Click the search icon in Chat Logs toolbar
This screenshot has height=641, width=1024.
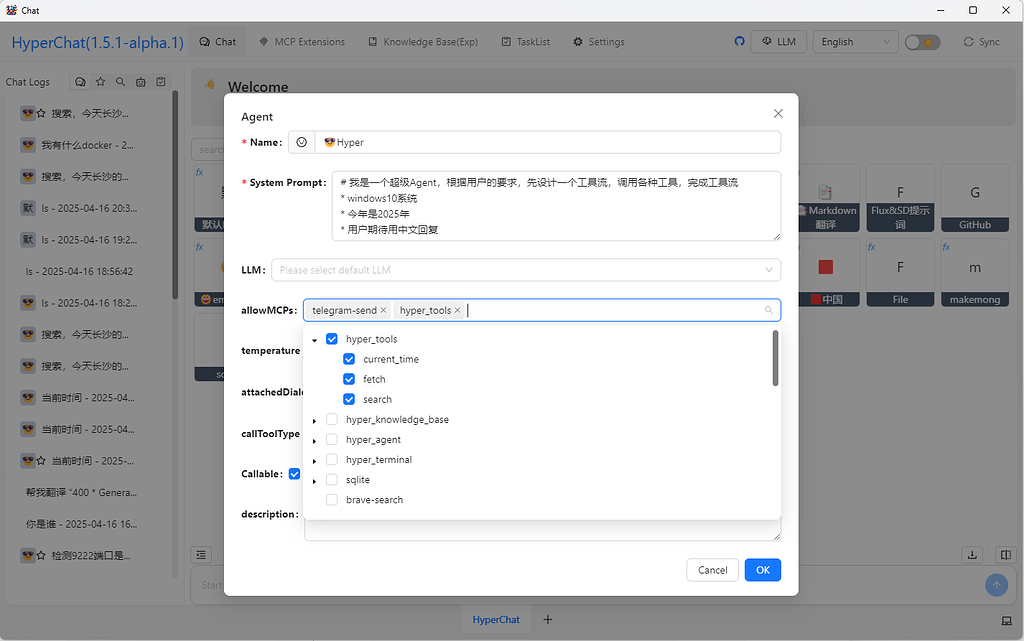120,82
